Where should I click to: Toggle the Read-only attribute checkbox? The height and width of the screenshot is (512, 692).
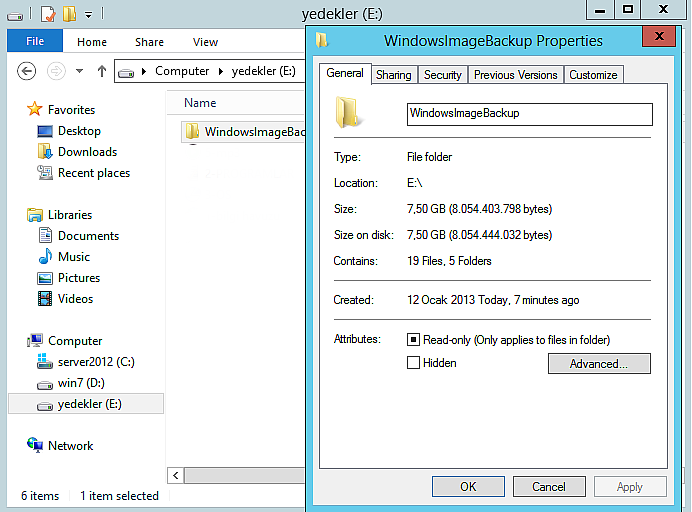pos(413,339)
